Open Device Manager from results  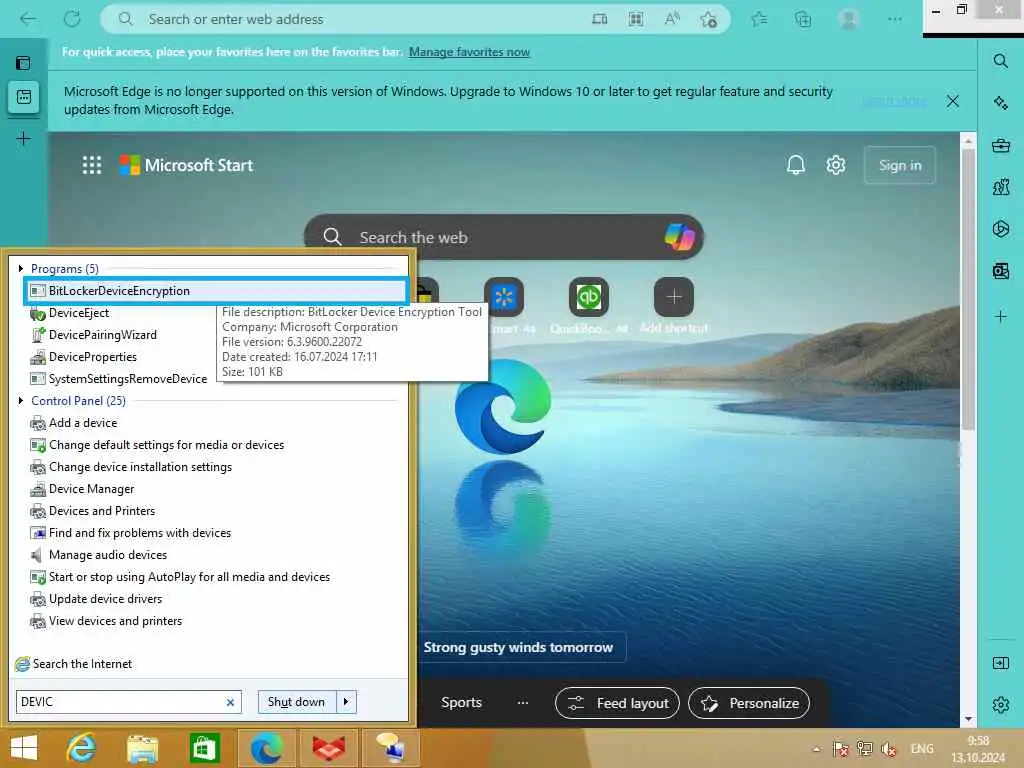pyautogui.click(x=91, y=489)
